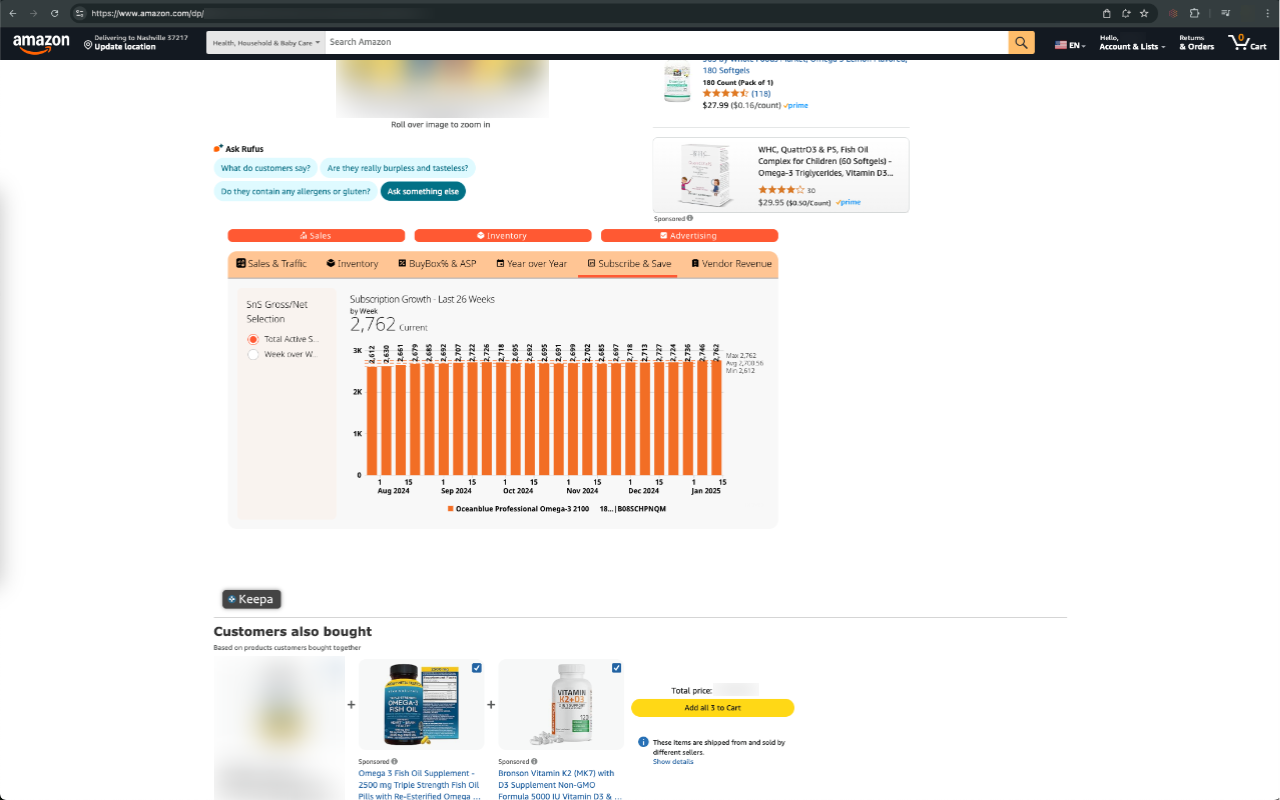Uncheck the Vitamin K2+D3 bundle checkbox

pyautogui.click(x=616, y=668)
